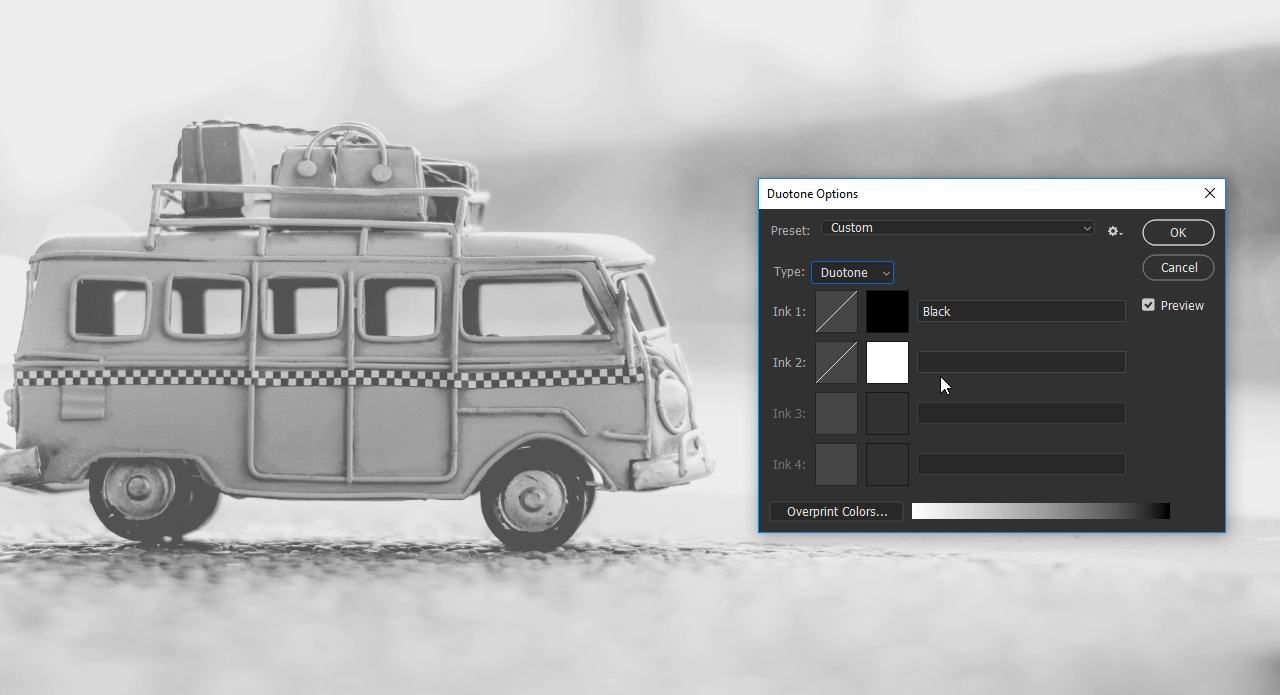
Task: Focus the empty Ink 2 name field
Action: pyautogui.click(x=1021, y=363)
